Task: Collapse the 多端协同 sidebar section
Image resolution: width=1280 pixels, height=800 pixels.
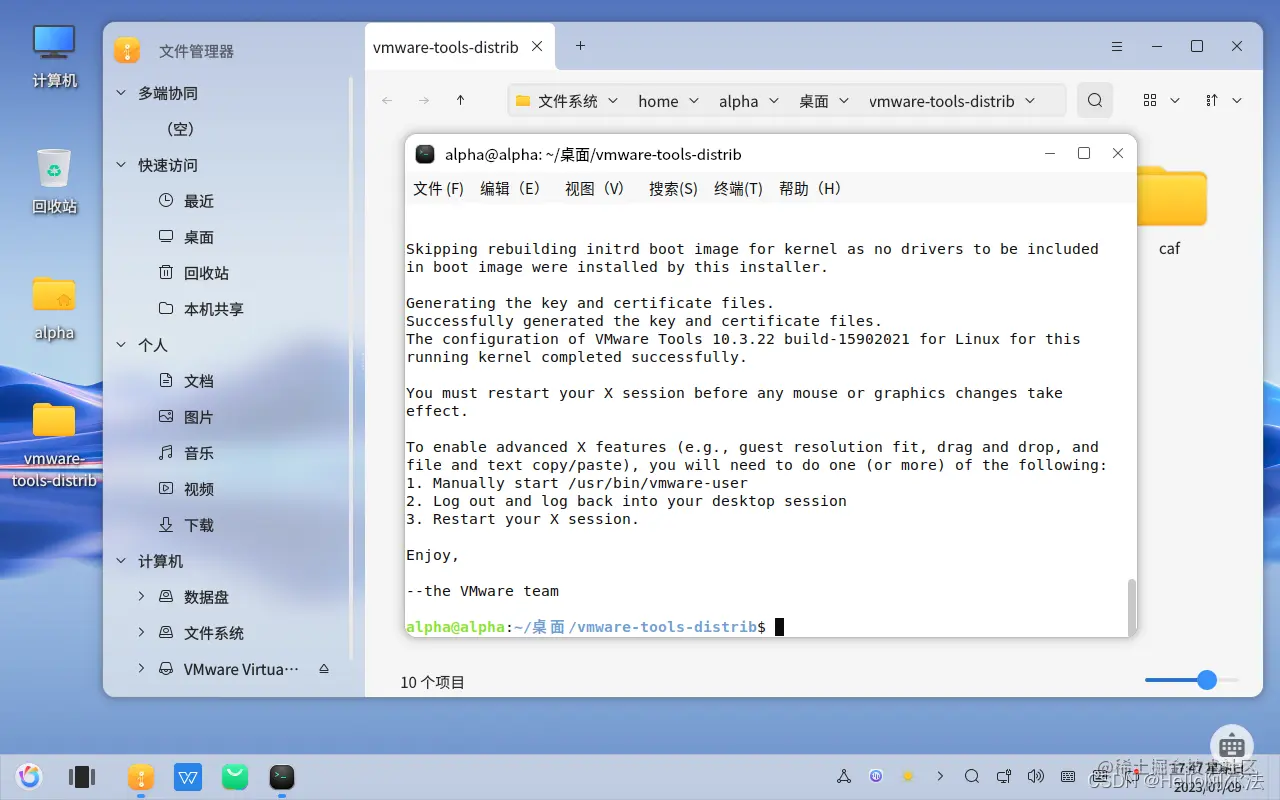Action: pyautogui.click(x=121, y=93)
